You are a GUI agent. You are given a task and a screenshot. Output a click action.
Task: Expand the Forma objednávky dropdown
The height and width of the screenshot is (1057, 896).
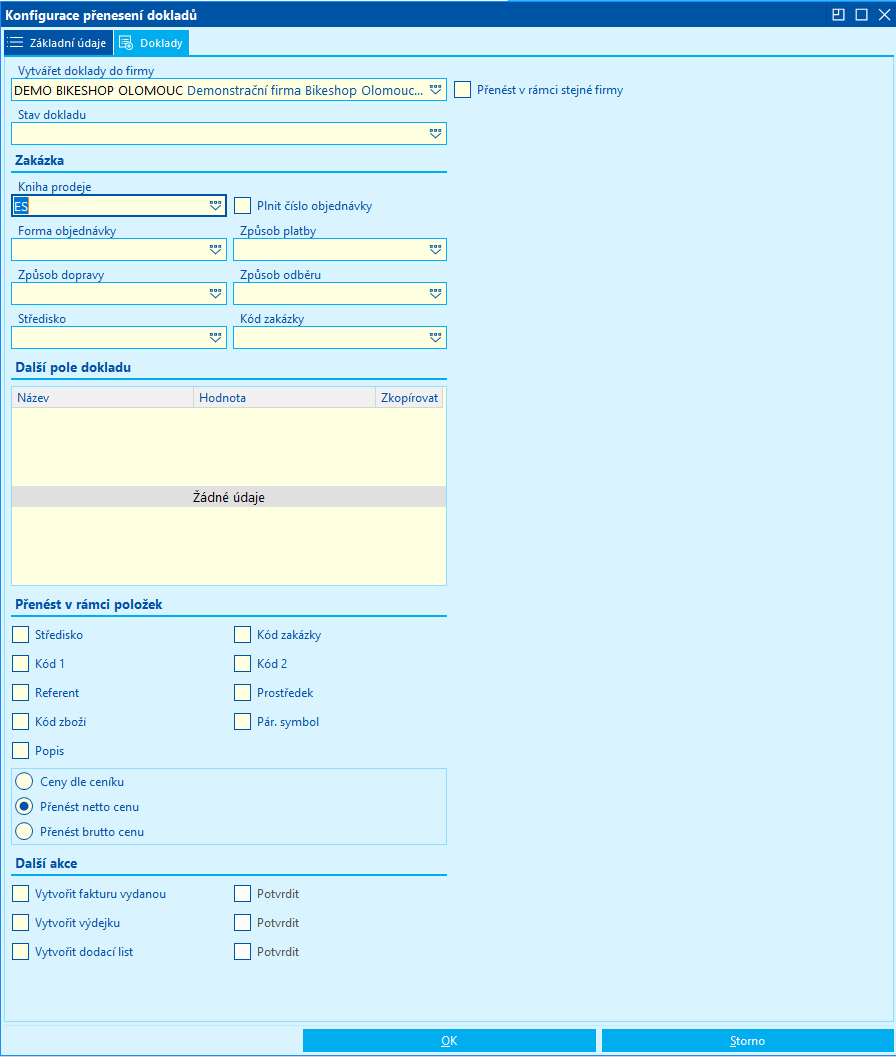(x=215, y=249)
